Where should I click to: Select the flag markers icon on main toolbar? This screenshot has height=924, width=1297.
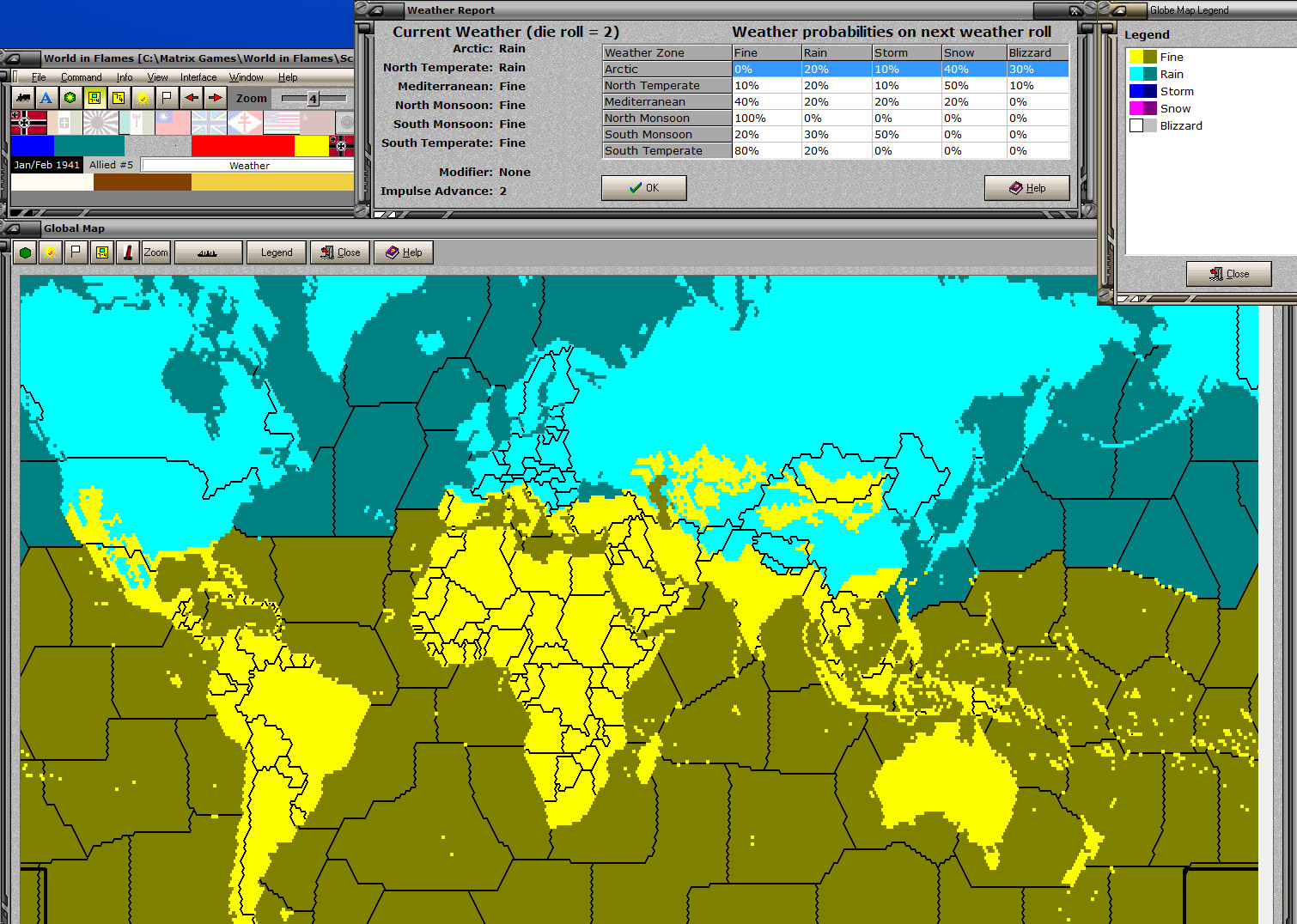click(166, 97)
